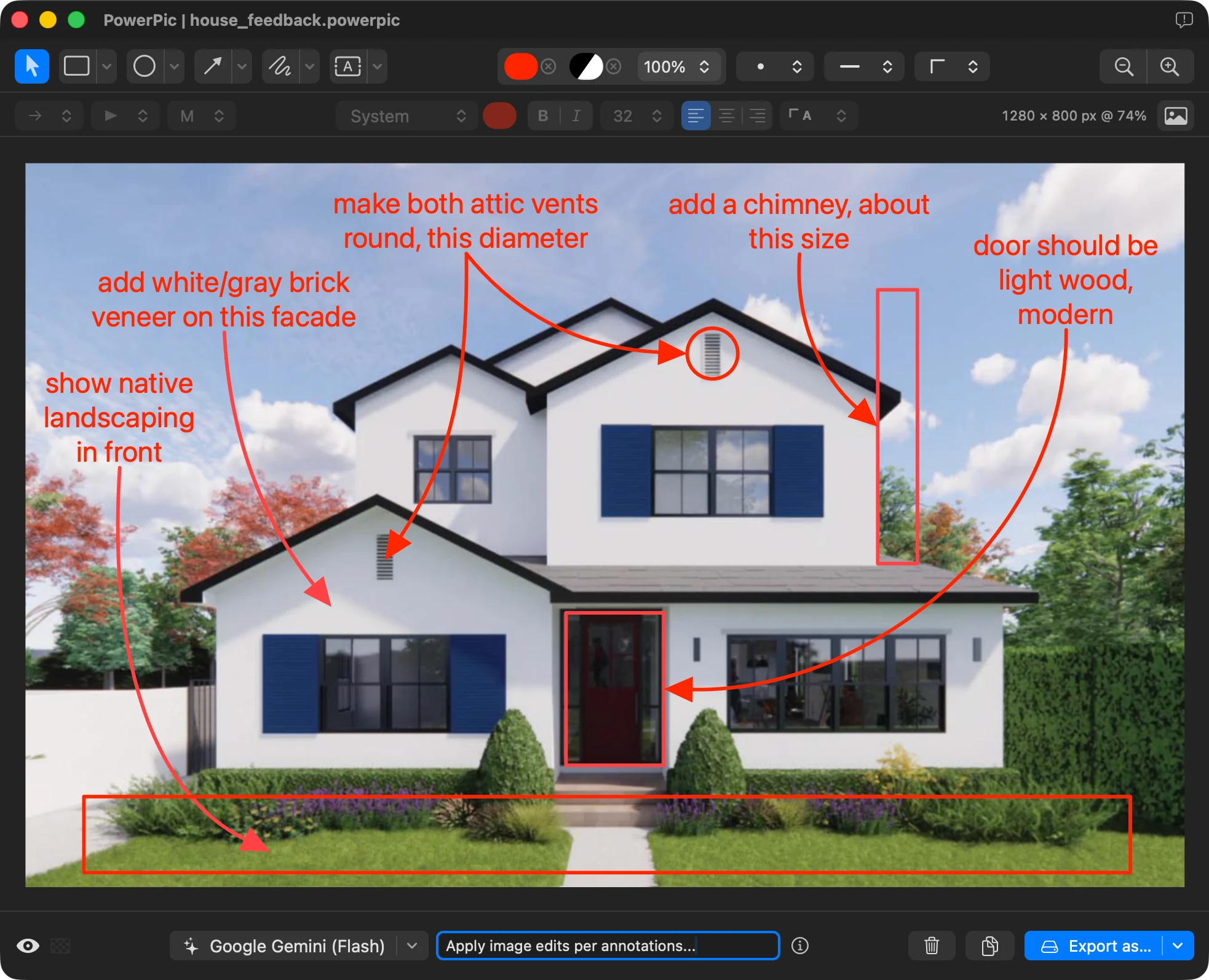1209x980 pixels.
Task: Change the M arrow size selector
Action: pyautogui.click(x=202, y=116)
